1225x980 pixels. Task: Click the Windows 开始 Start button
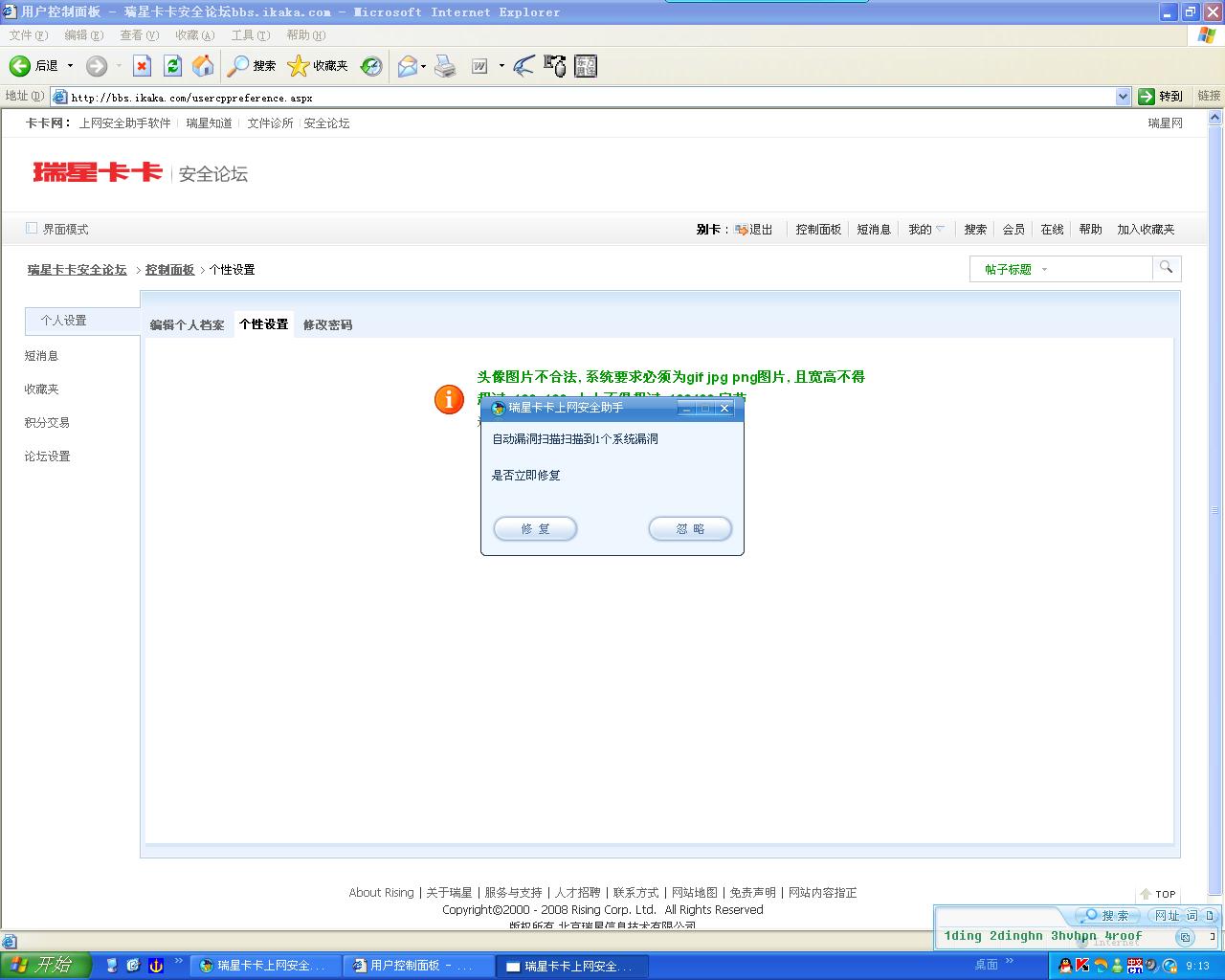point(45,966)
